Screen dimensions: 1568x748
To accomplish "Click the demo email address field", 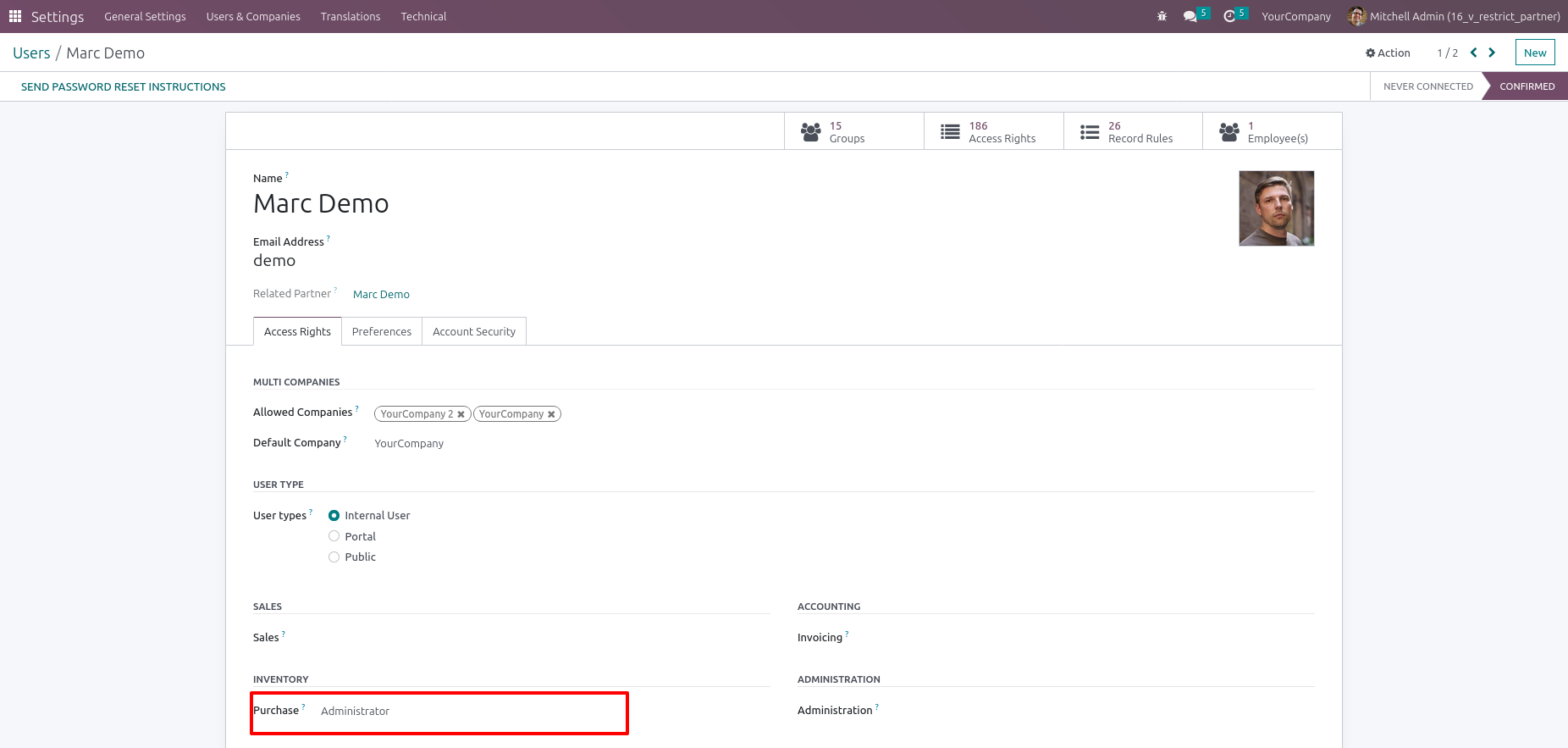I will click(274, 261).
